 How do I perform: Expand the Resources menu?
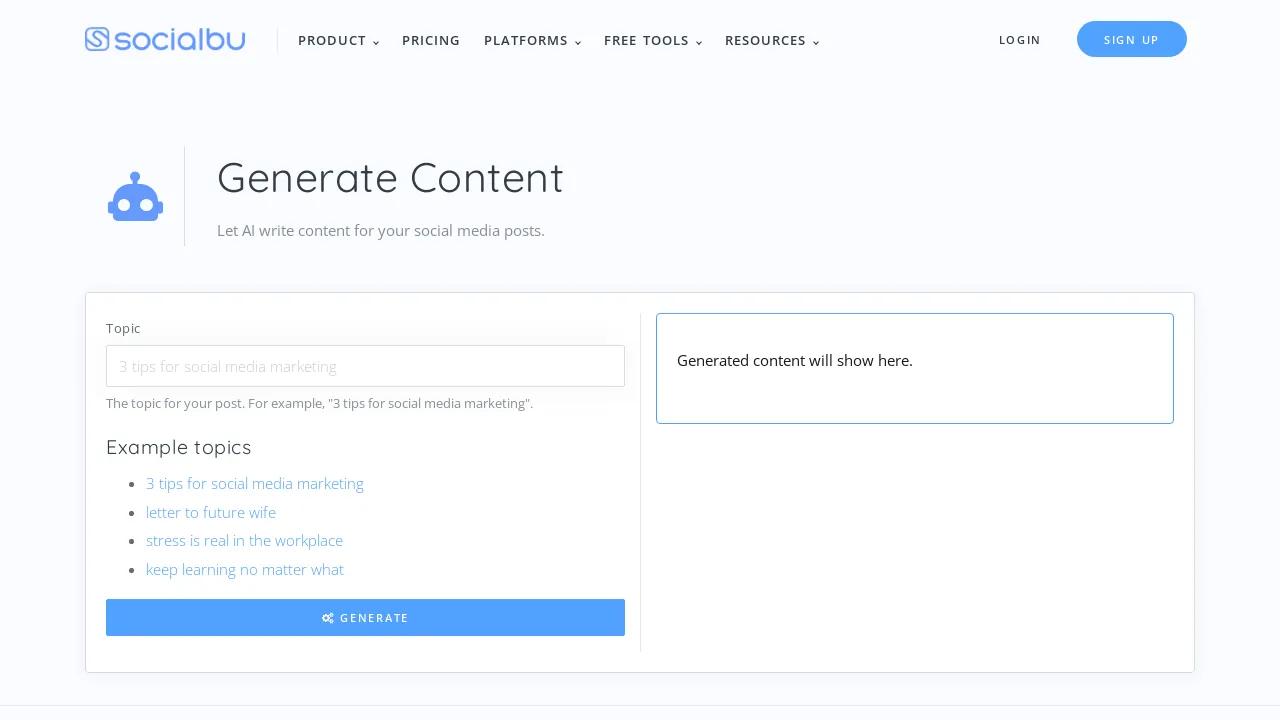771,41
